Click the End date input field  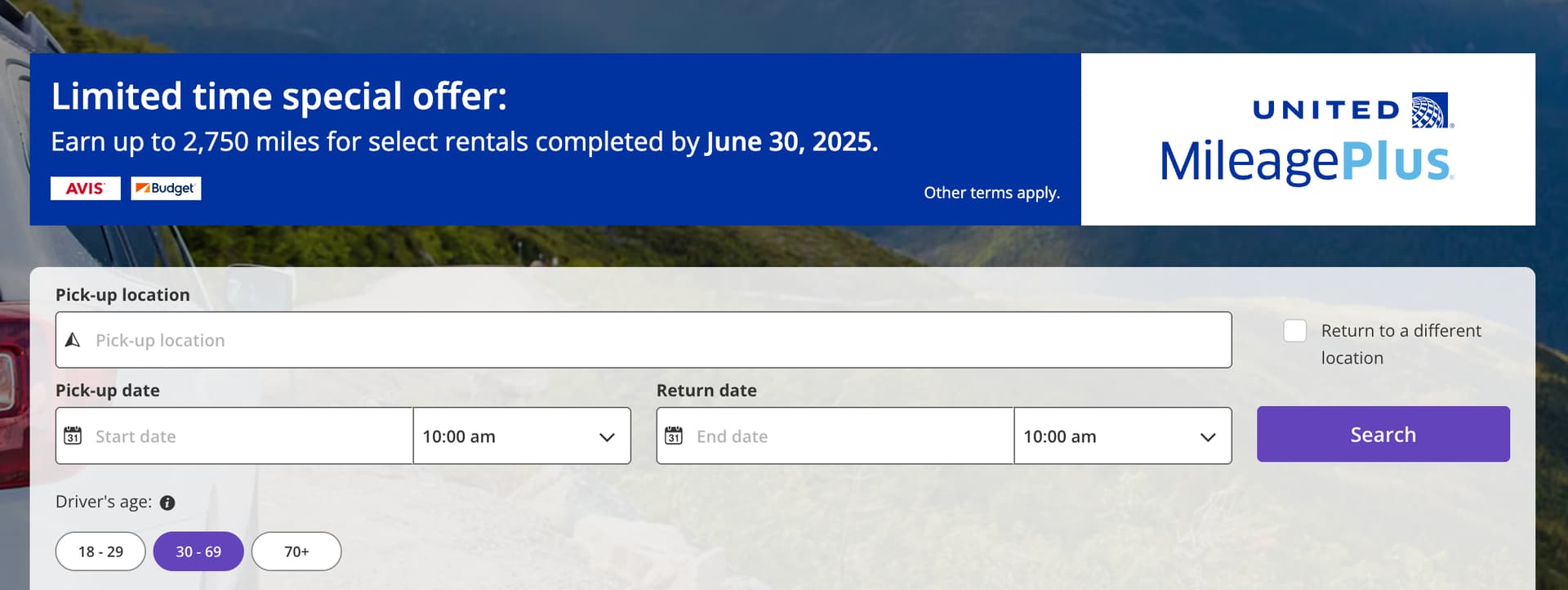(x=845, y=436)
